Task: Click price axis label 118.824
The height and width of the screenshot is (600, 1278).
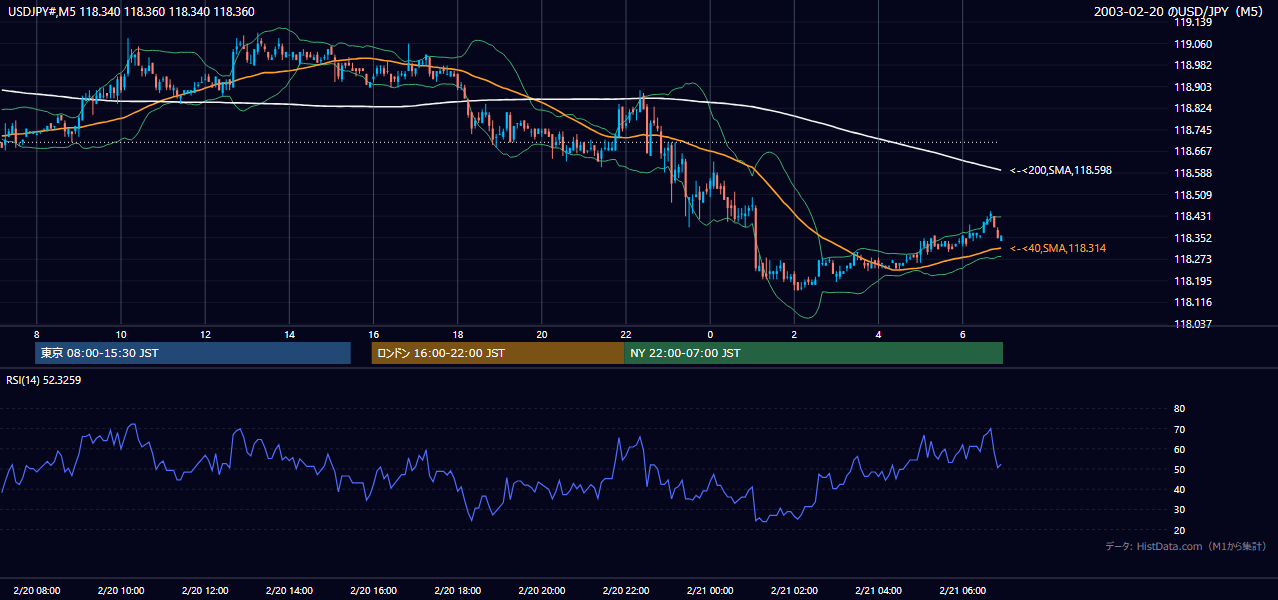Action: coord(1192,108)
